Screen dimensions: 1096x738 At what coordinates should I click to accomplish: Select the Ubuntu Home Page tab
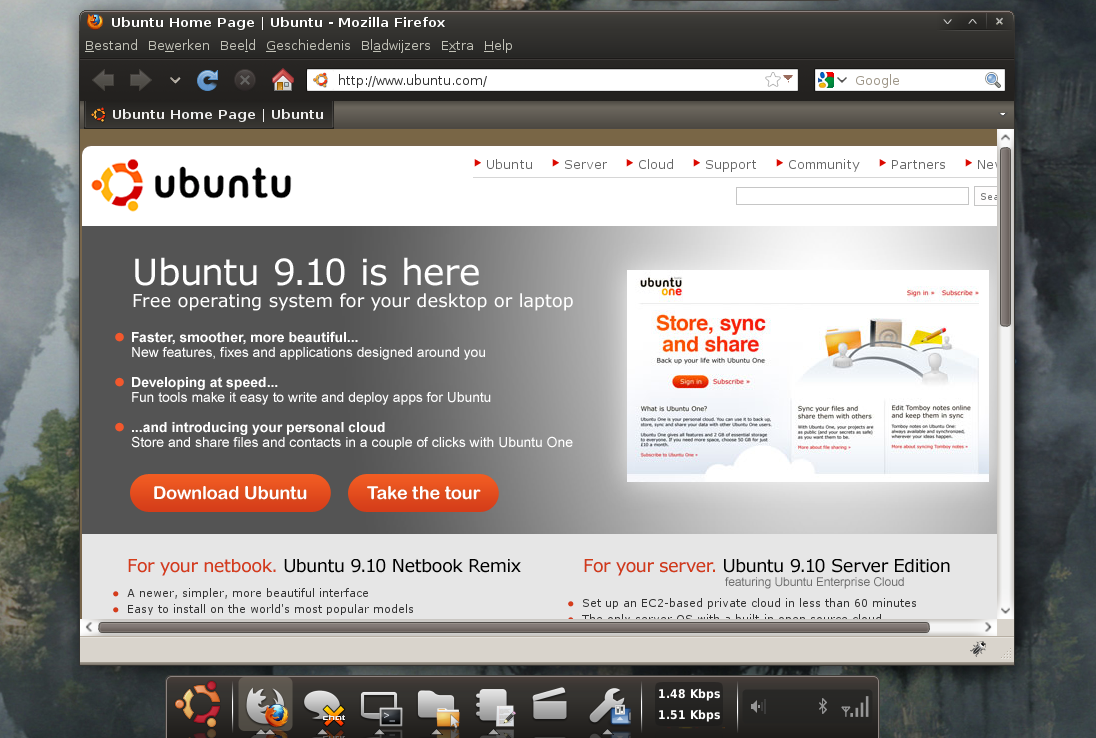point(209,115)
